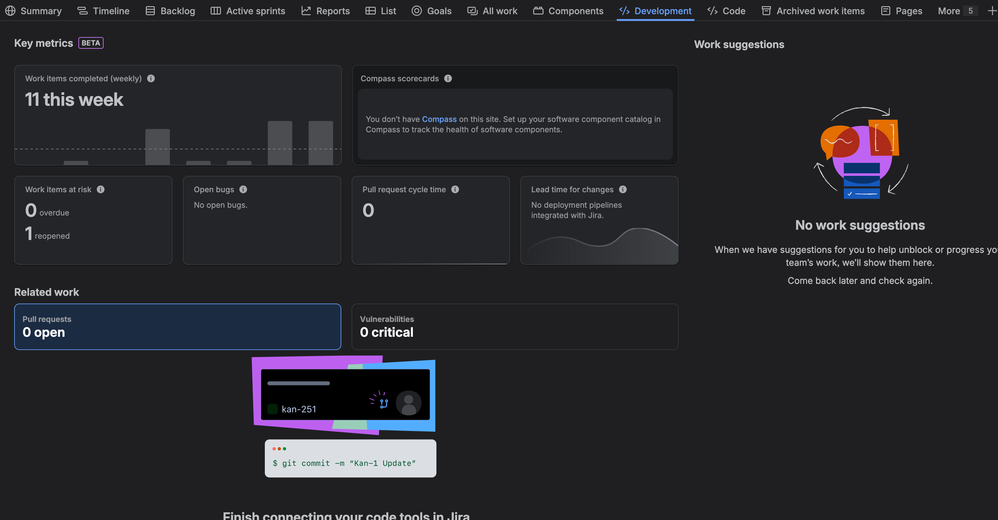Click the BETA badge next to Key metrics
The image size is (998, 520).
(x=90, y=43)
